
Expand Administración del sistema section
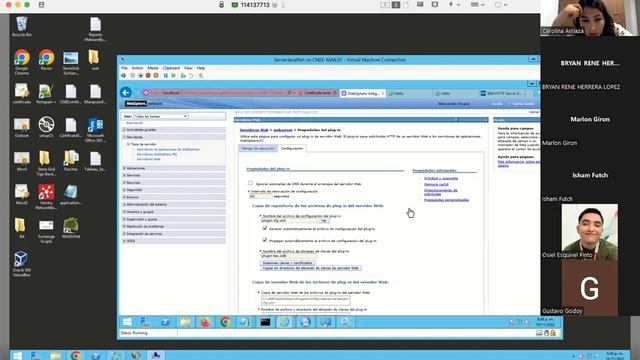tap(174, 204)
